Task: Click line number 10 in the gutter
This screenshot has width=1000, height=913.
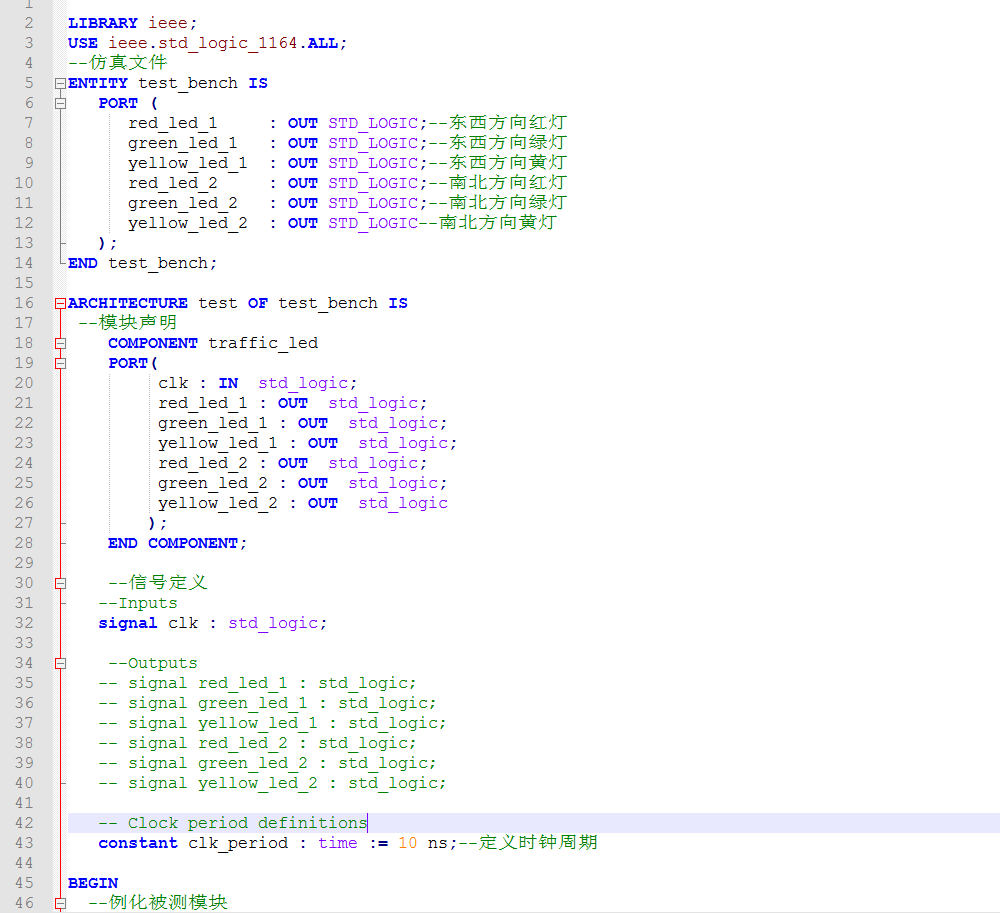Action: 24,182
